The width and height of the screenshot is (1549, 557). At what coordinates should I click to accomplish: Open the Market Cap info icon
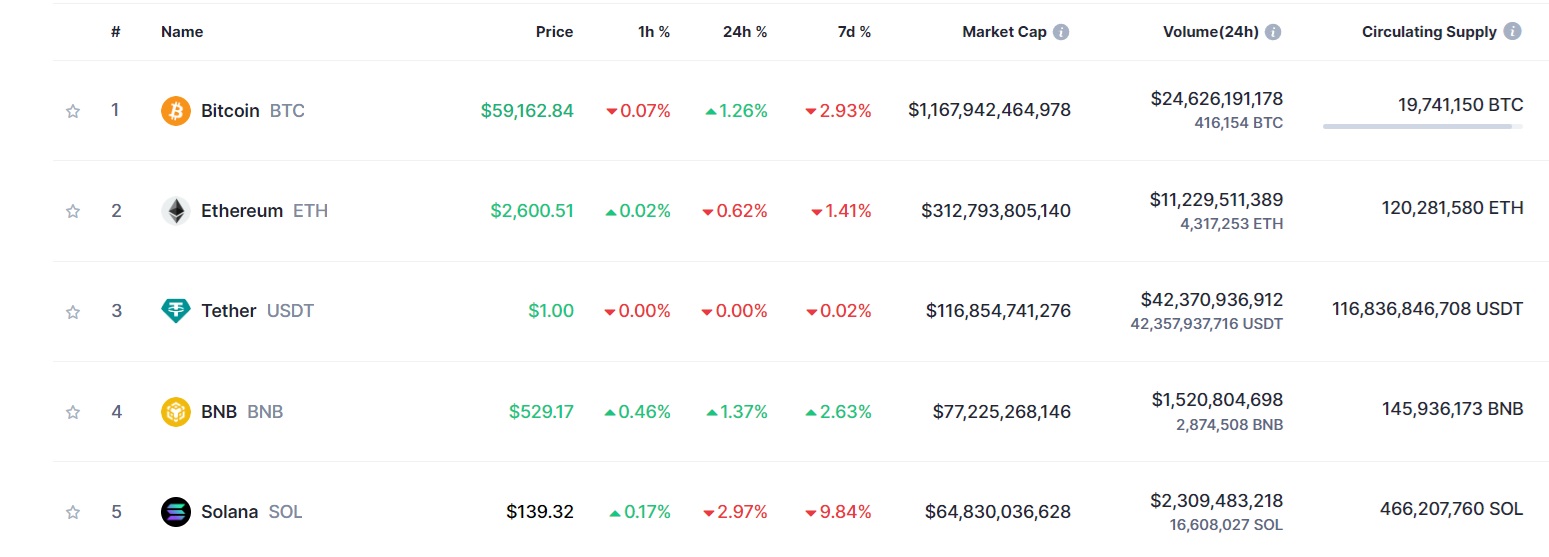coord(1061,32)
